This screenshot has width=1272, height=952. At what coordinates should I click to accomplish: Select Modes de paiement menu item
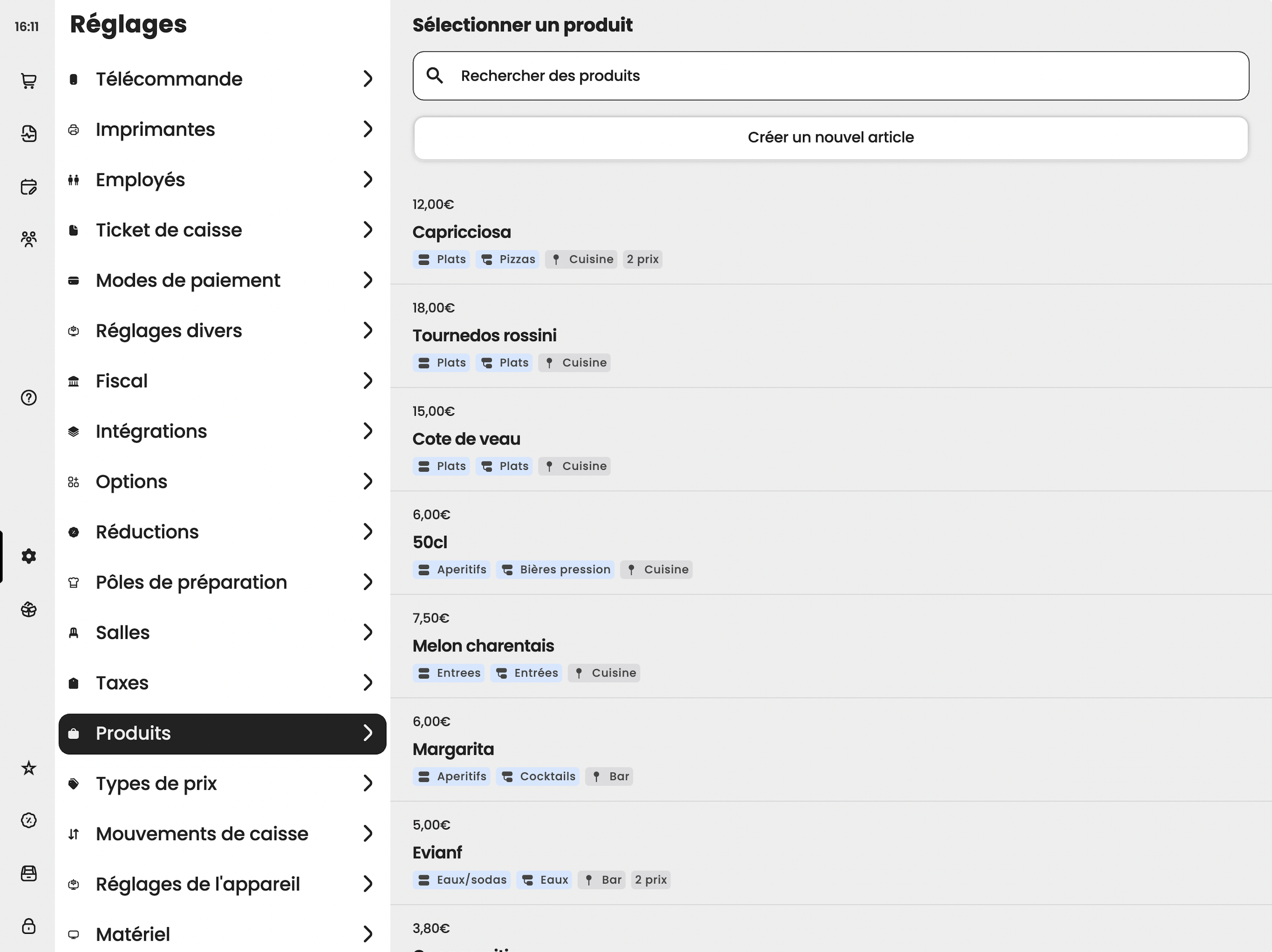click(x=223, y=280)
